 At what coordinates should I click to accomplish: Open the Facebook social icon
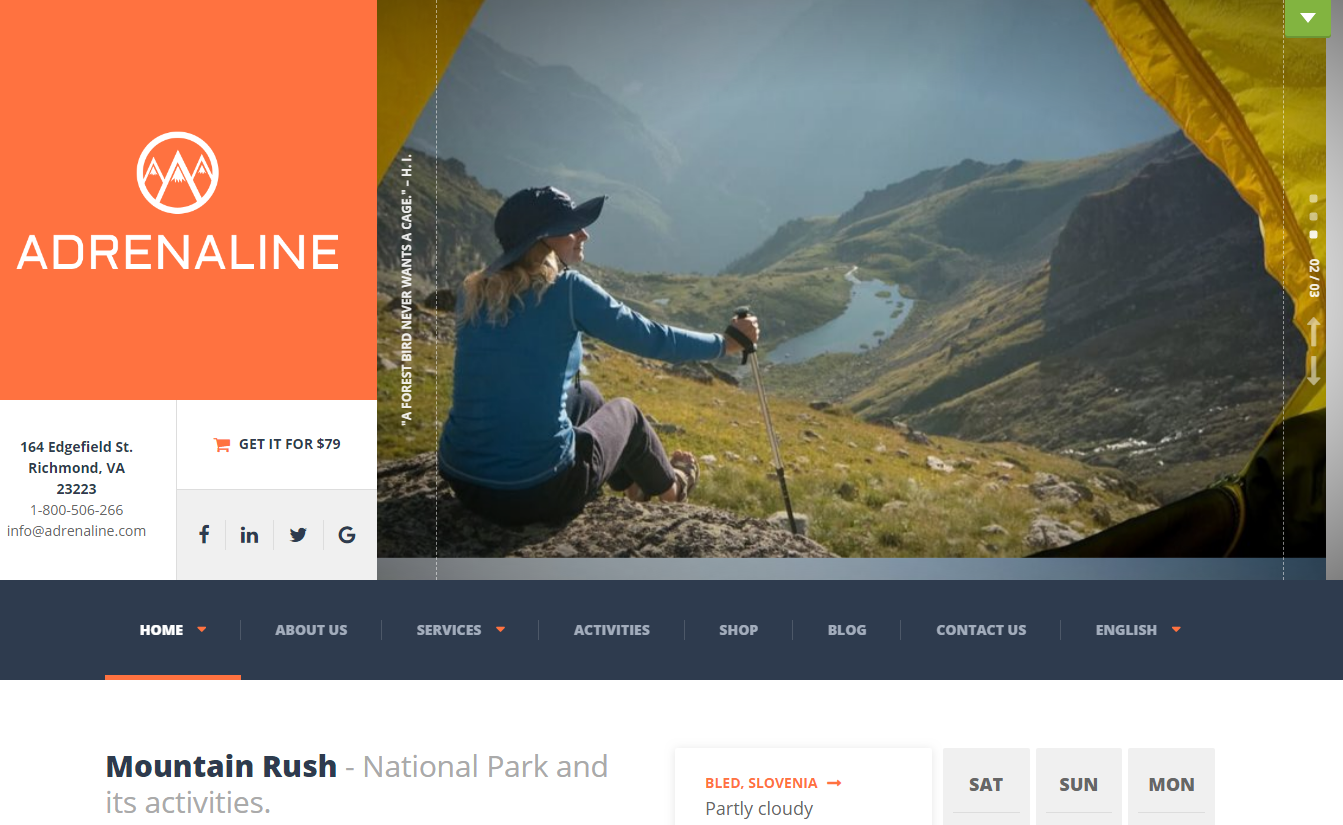(203, 534)
